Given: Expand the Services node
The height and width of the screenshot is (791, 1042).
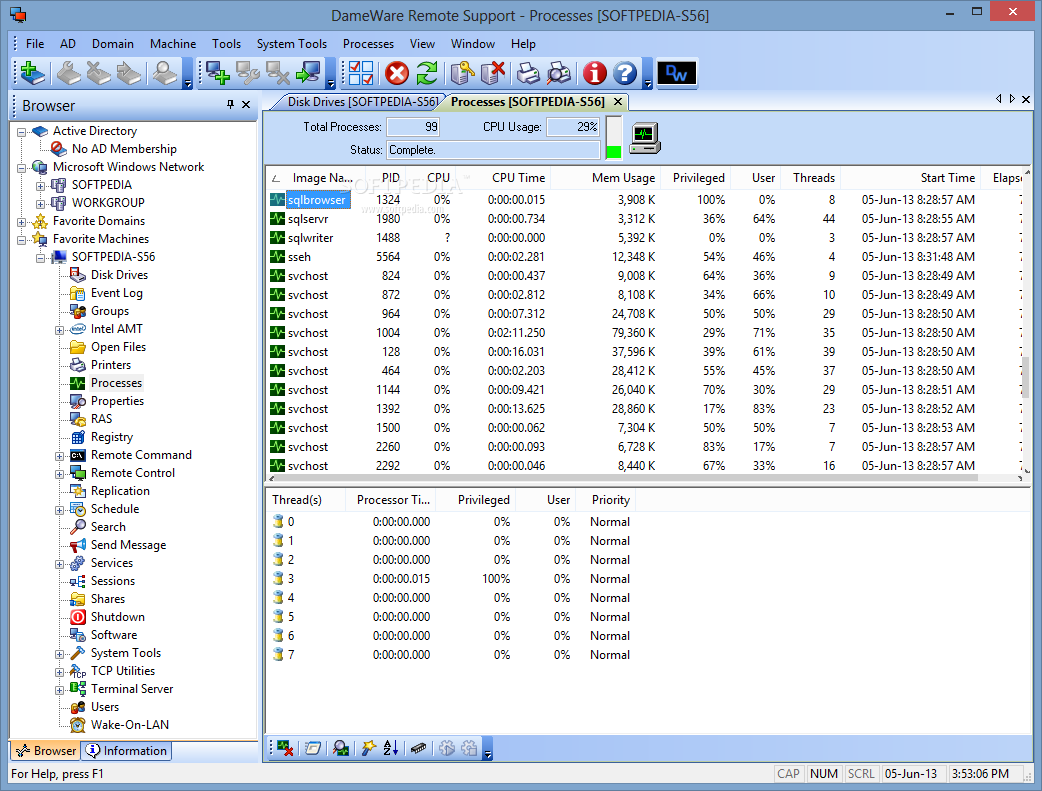Looking at the screenshot, I should pos(59,564).
